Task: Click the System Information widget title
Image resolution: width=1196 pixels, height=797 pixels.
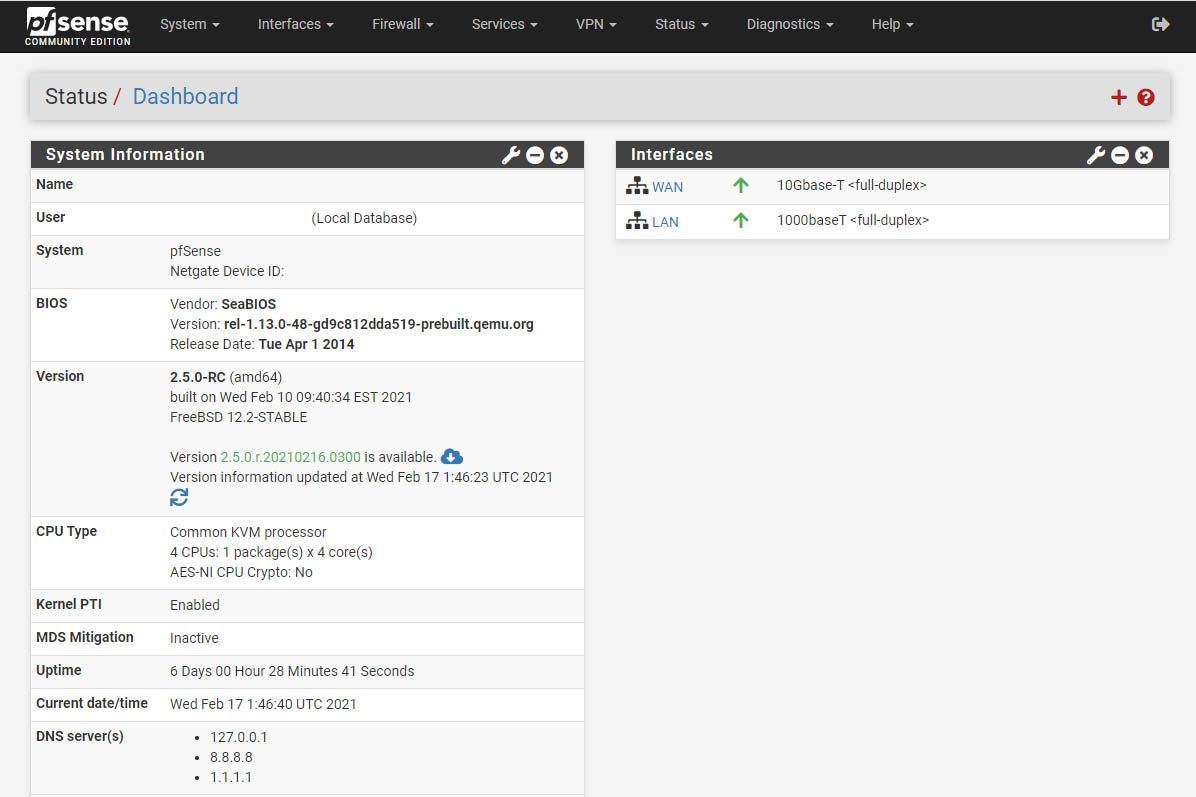Action: point(125,154)
